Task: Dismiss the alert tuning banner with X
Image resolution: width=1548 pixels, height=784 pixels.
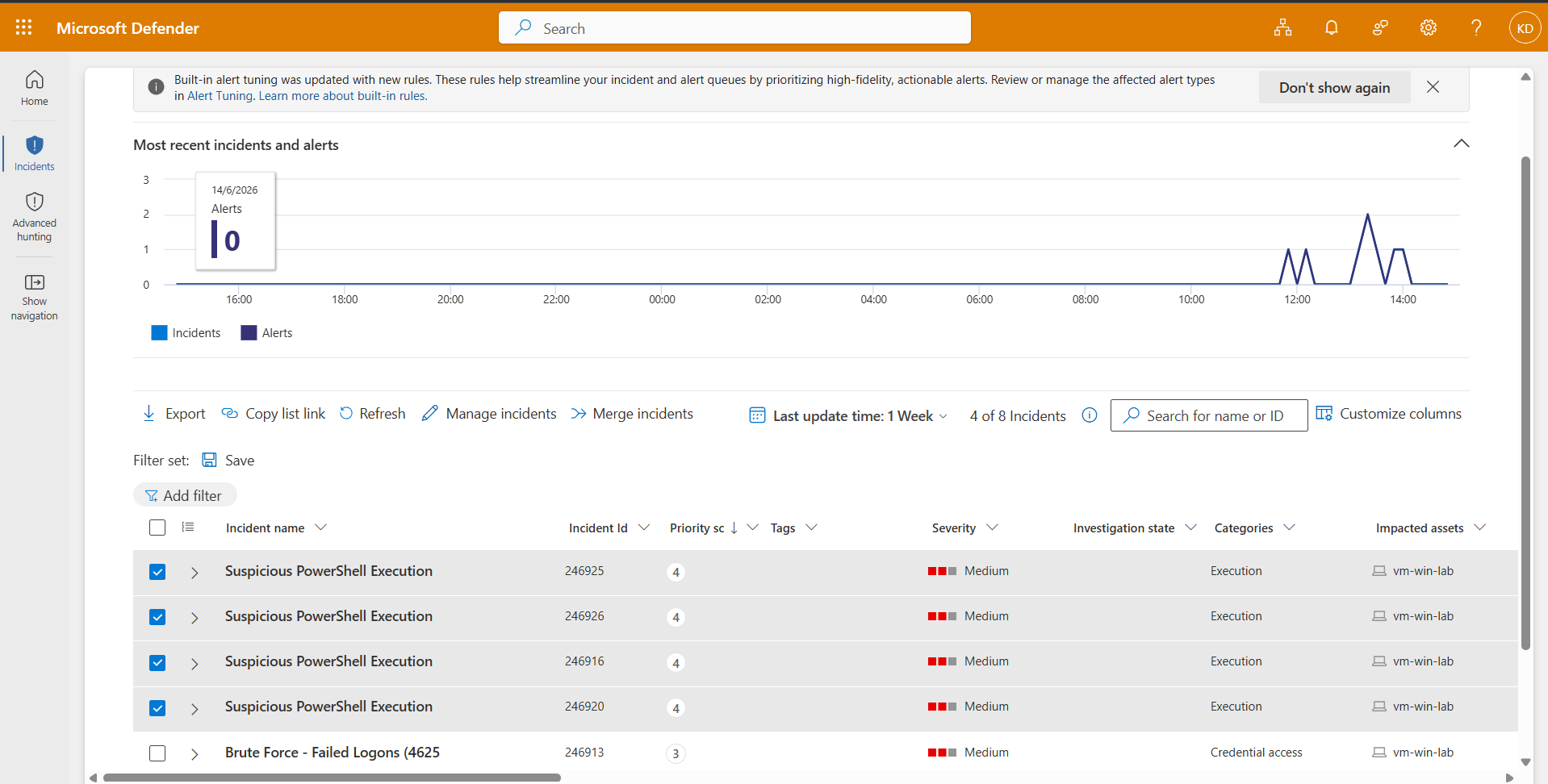Action: tap(1433, 87)
